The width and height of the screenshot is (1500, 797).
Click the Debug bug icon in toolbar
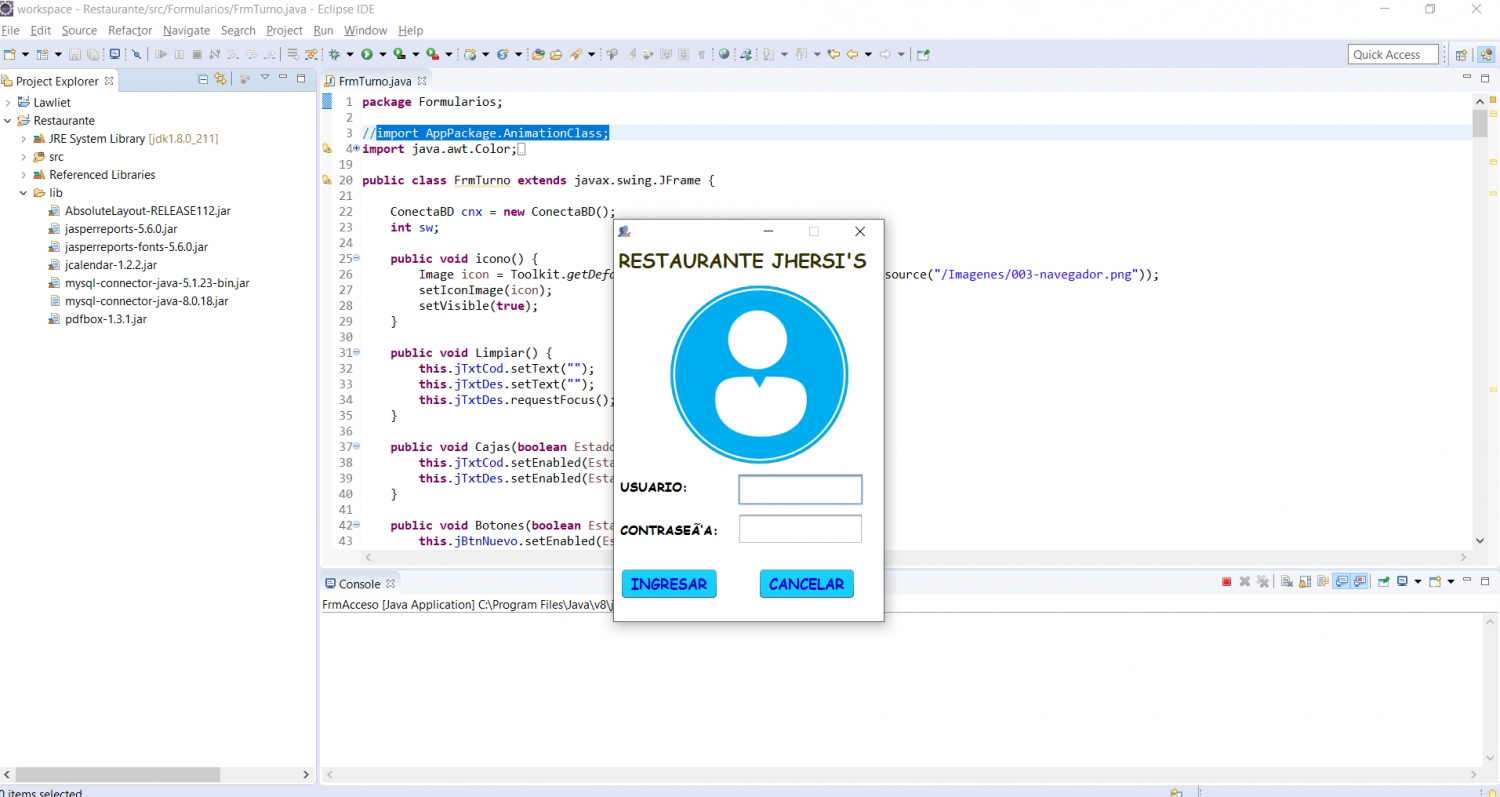click(334, 54)
